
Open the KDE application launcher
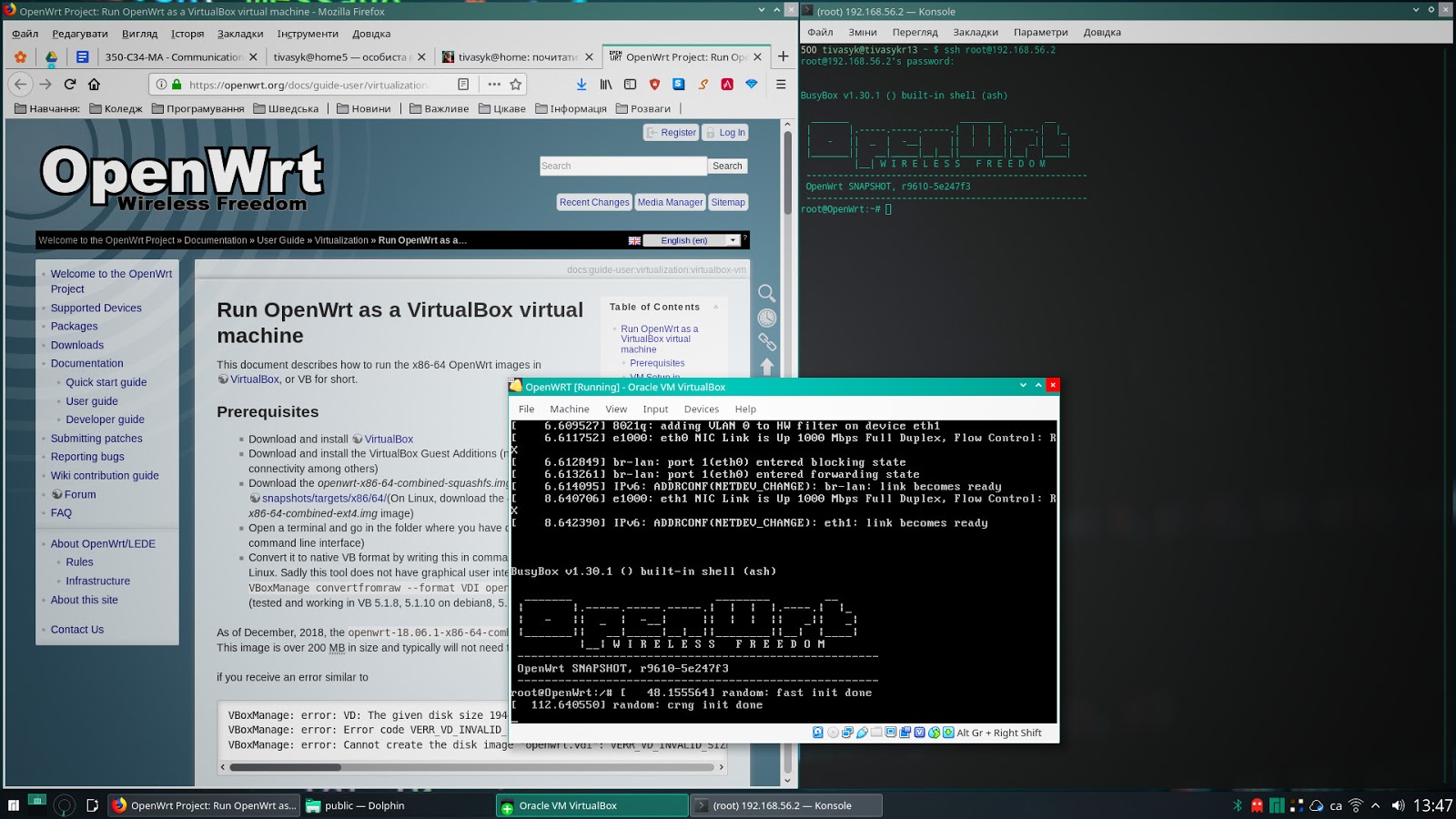(13, 805)
